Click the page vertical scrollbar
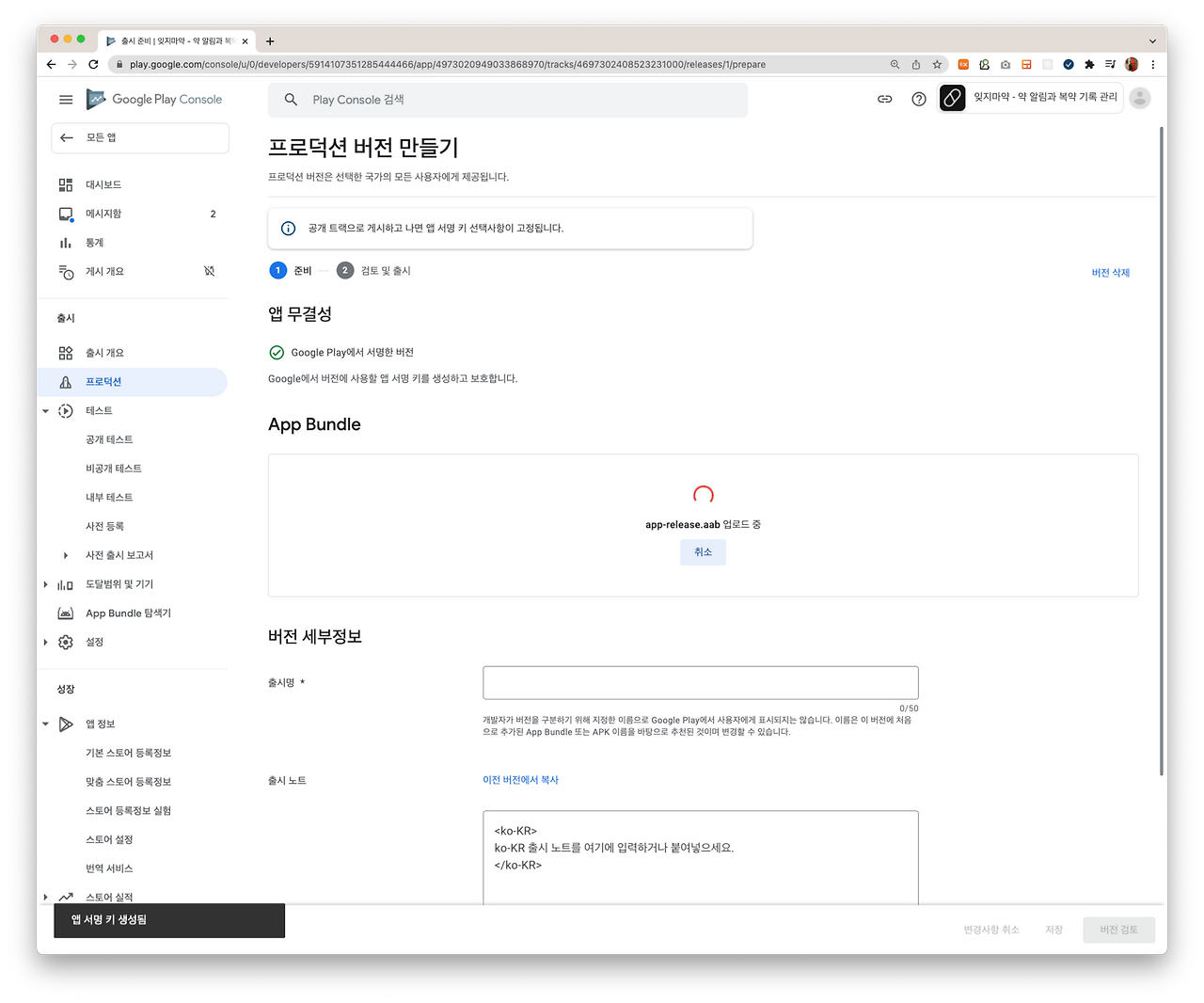 tap(1162, 452)
